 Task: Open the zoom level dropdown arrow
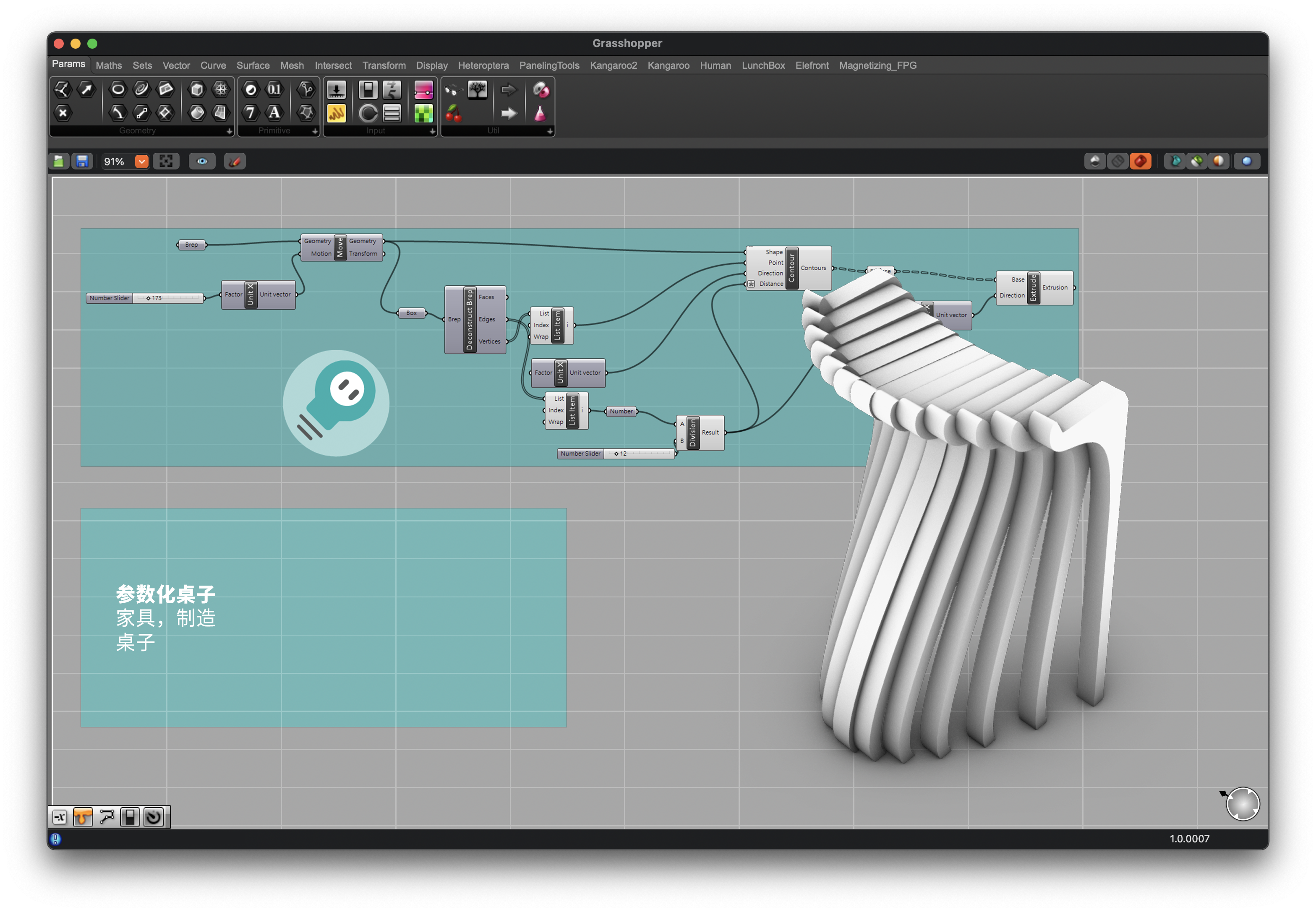(142, 162)
